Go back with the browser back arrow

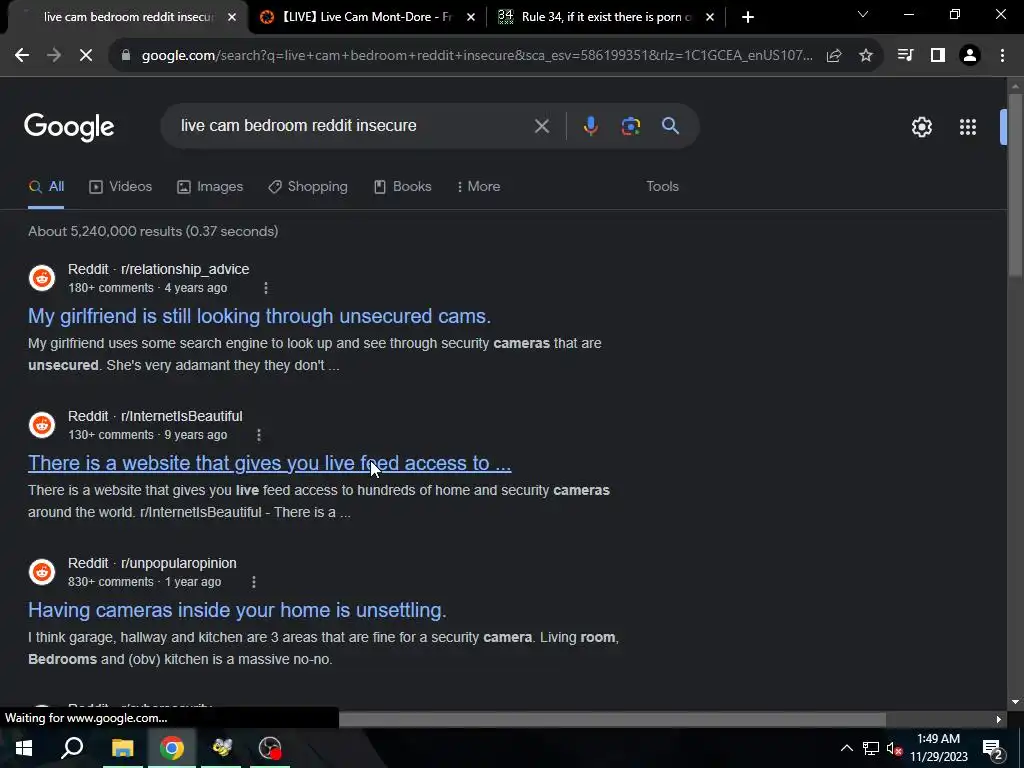(x=22, y=56)
